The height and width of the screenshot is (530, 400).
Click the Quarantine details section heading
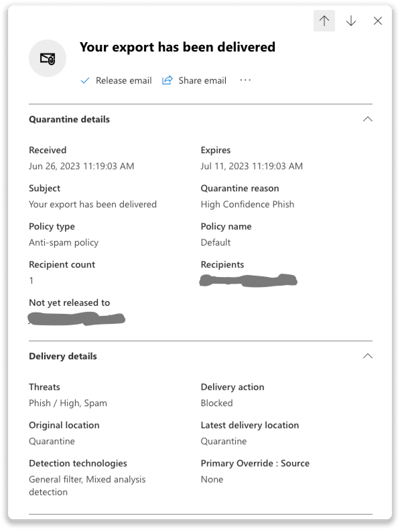pos(69,119)
